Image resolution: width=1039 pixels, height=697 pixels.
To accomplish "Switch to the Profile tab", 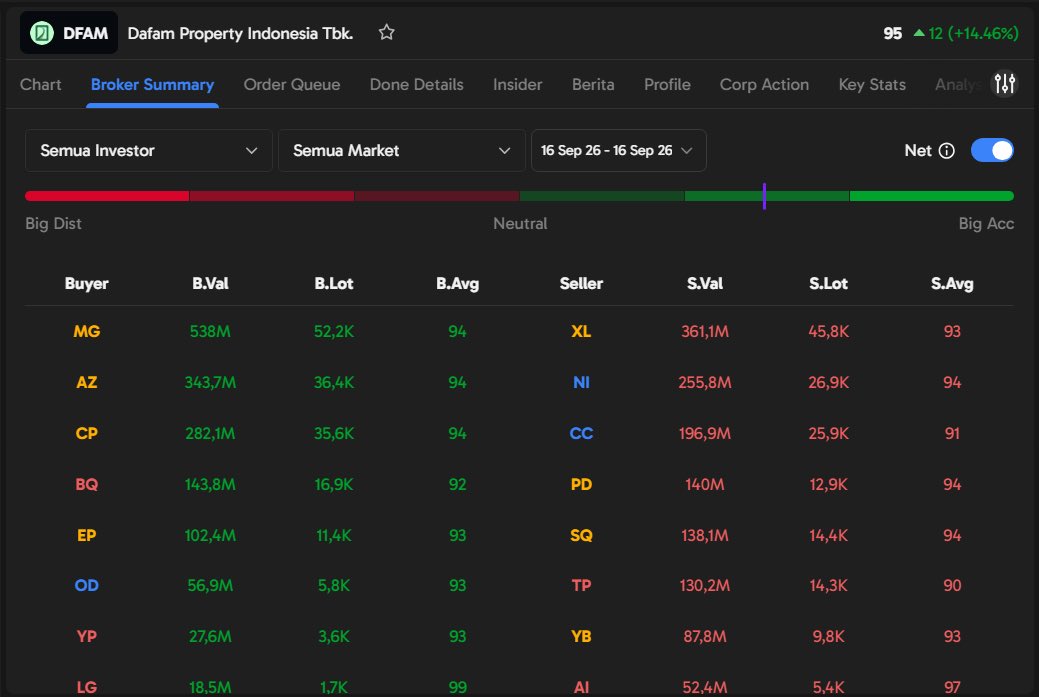I will pos(667,85).
